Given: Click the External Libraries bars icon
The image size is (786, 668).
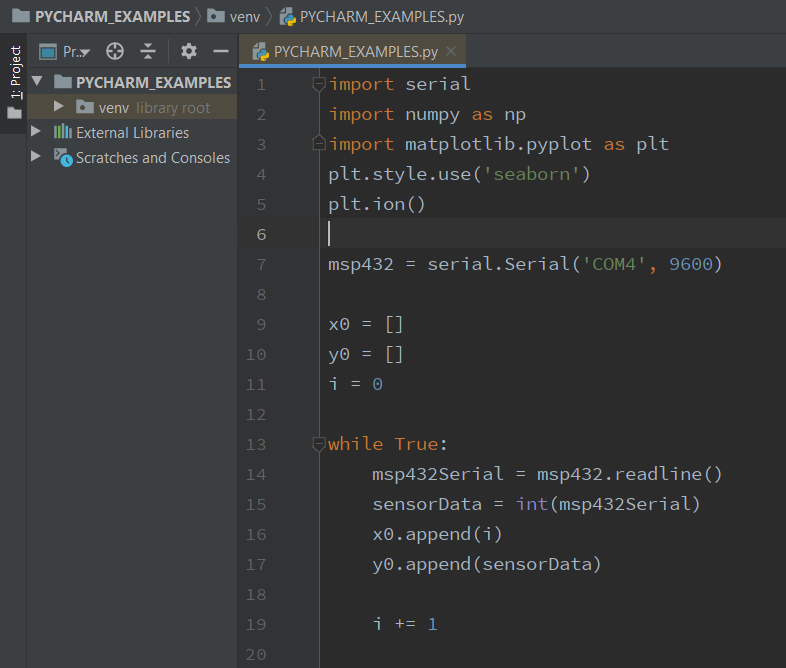Looking at the screenshot, I should [62, 132].
